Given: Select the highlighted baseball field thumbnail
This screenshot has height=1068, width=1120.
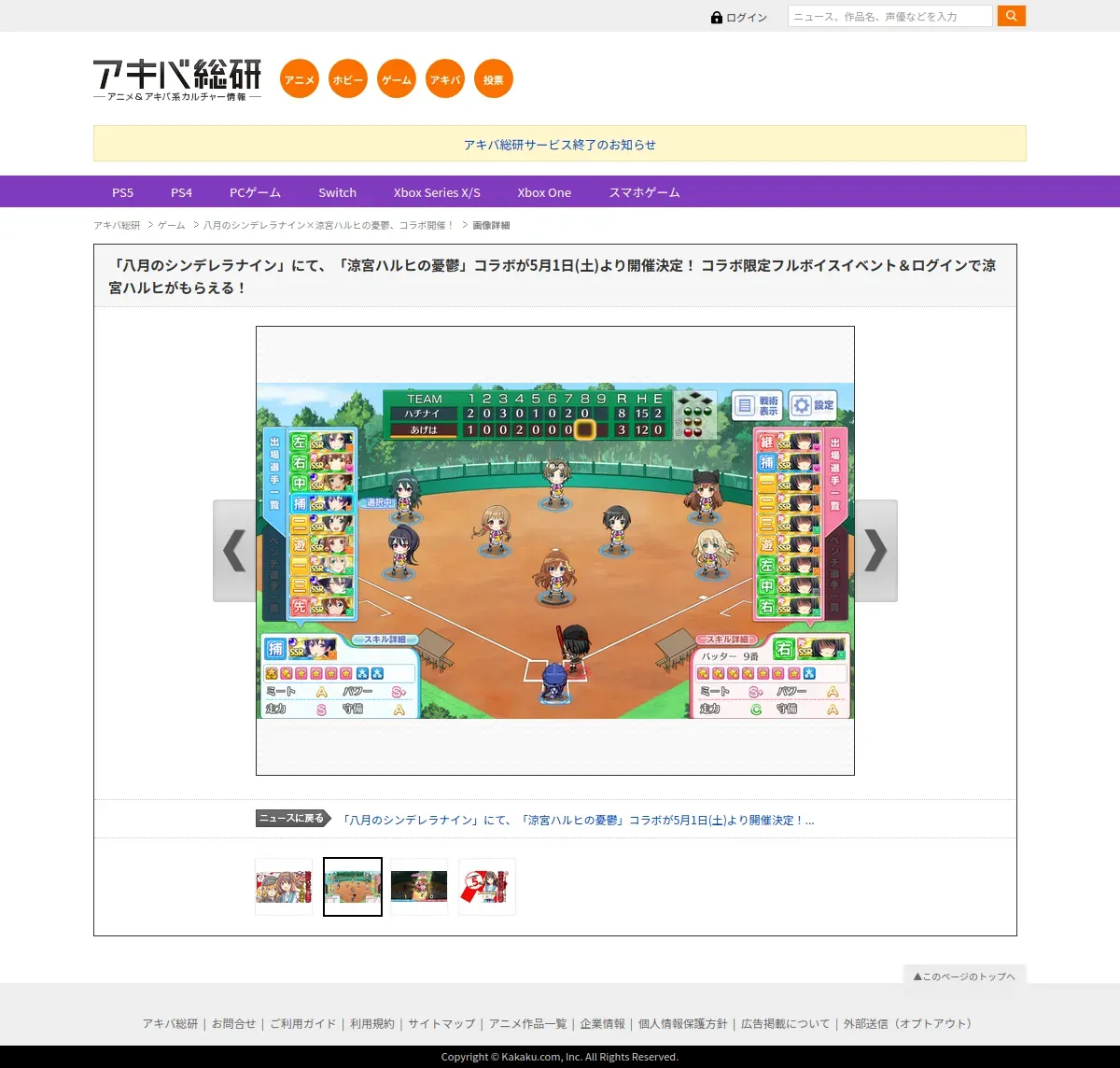Looking at the screenshot, I should (x=353, y=887).
